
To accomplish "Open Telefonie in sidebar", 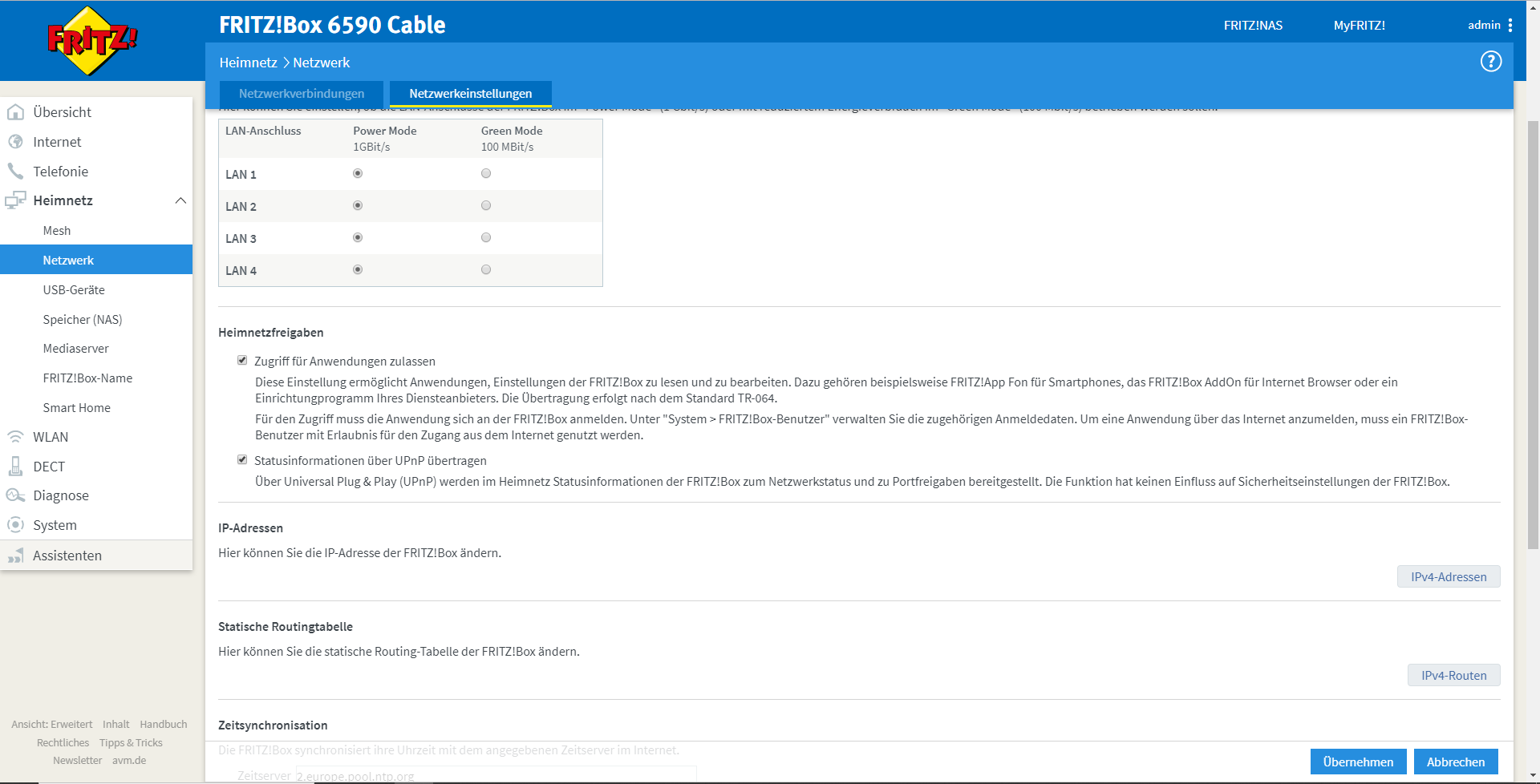I will [61, 172].
